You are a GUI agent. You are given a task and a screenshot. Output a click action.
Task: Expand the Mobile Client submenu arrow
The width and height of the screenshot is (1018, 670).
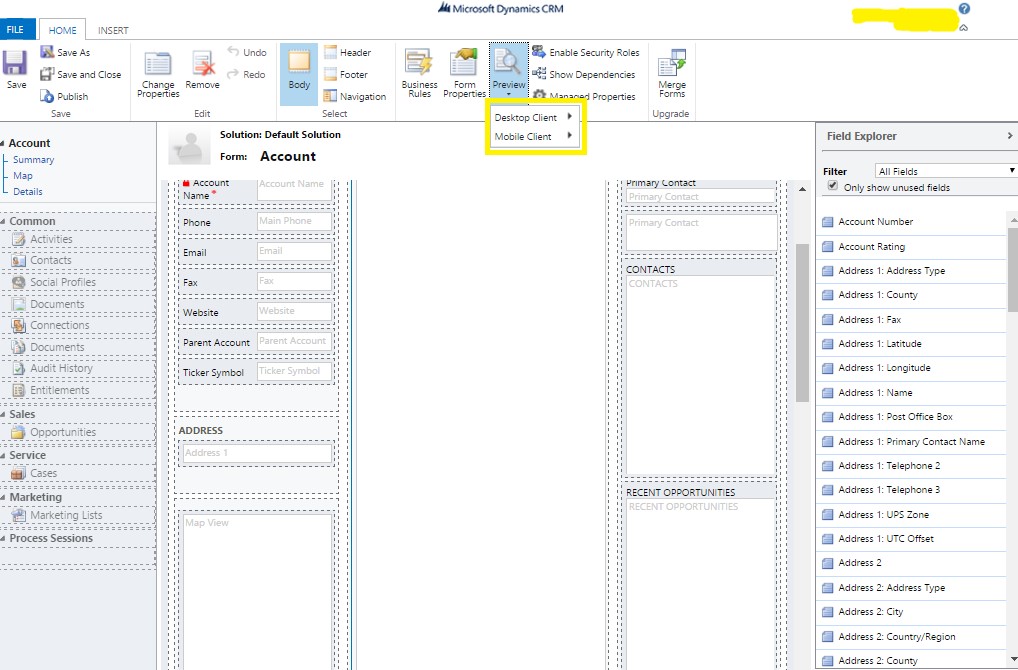(x=570, y=135)
